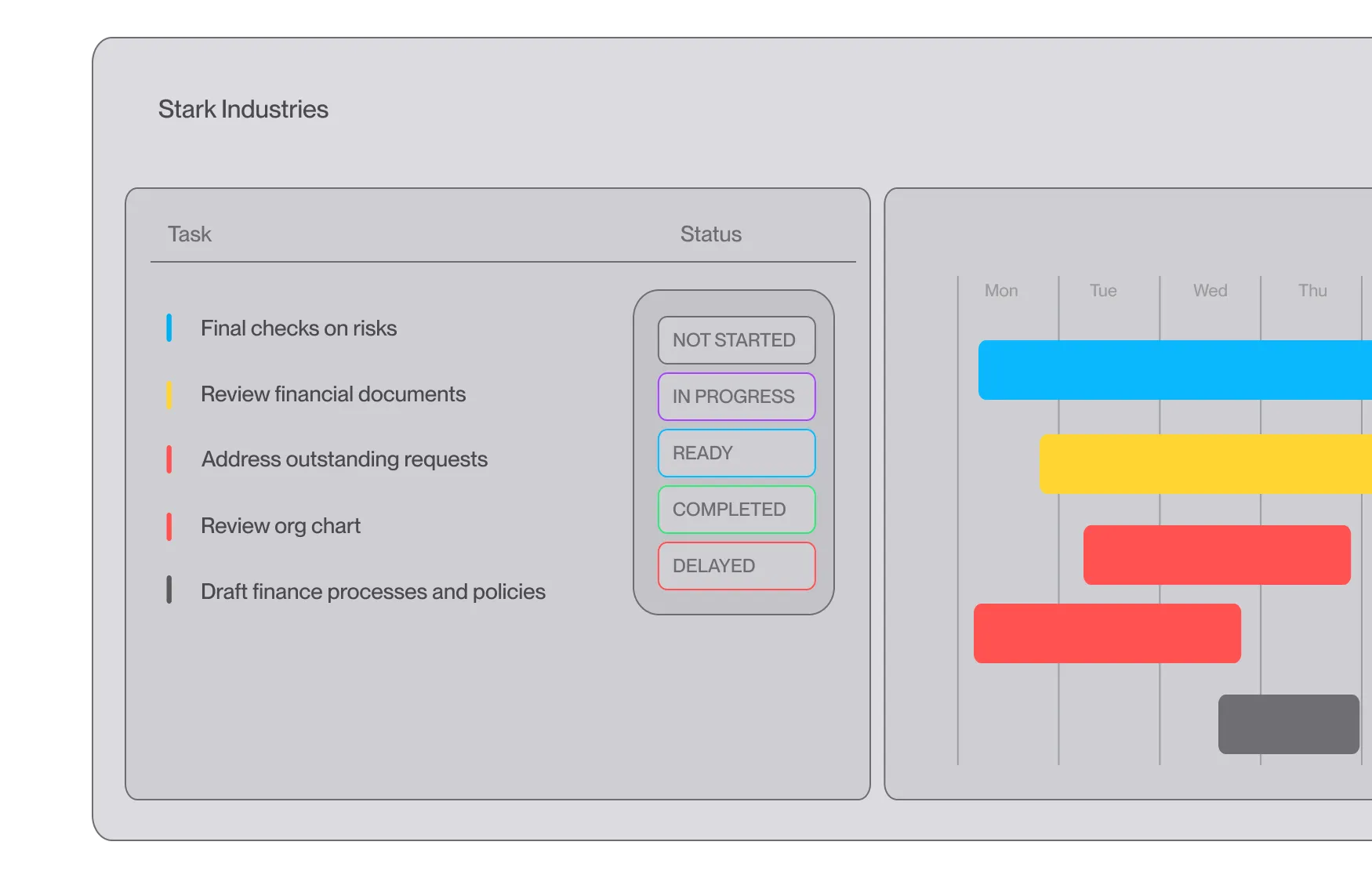Choose the IN PROGRESS status
The height and width of the screenshot is (878, 1372).
tap(736, 397)
